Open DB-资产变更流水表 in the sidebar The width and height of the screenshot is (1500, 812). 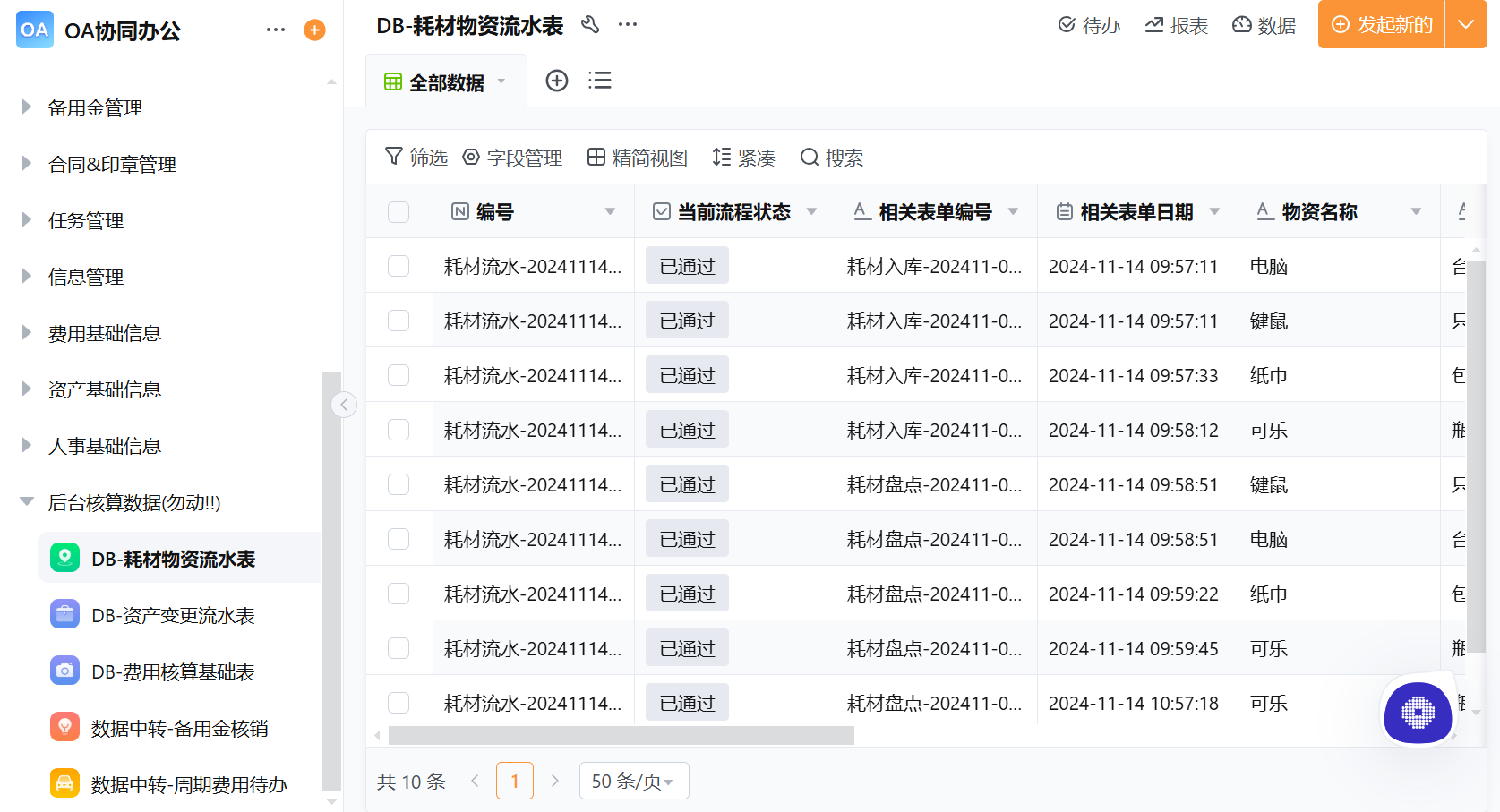pyautogui.click(x=174, y=615)
